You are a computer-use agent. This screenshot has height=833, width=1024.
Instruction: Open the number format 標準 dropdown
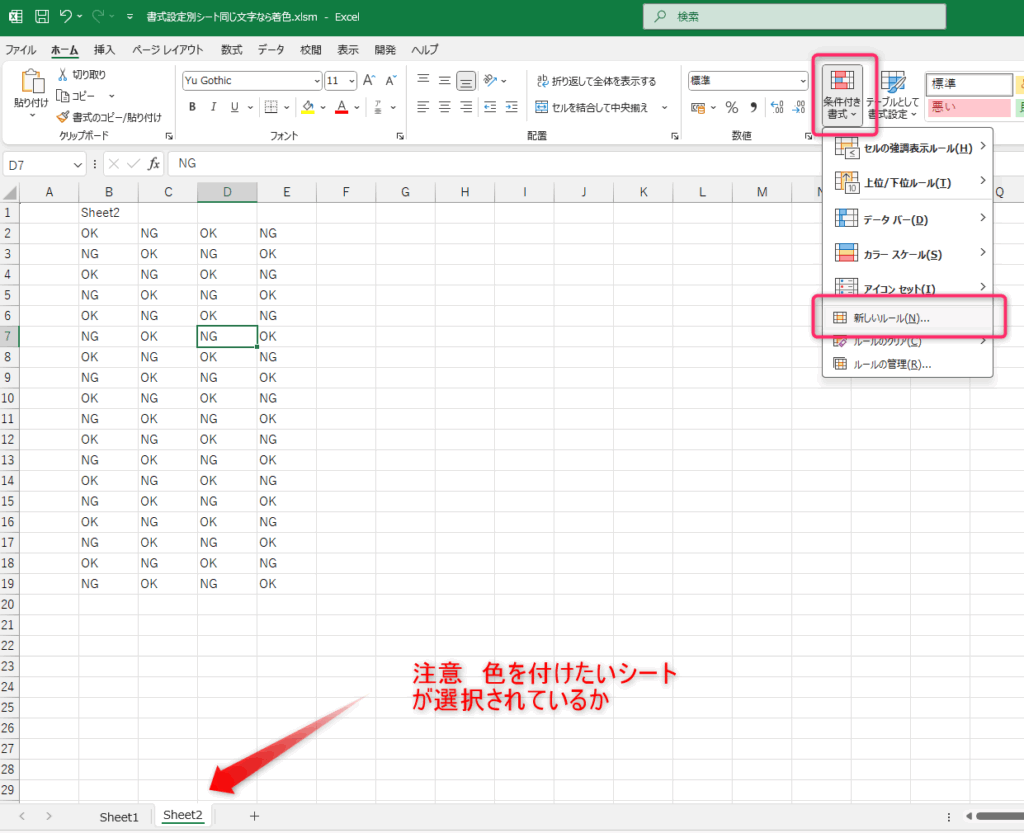[802, 81]
